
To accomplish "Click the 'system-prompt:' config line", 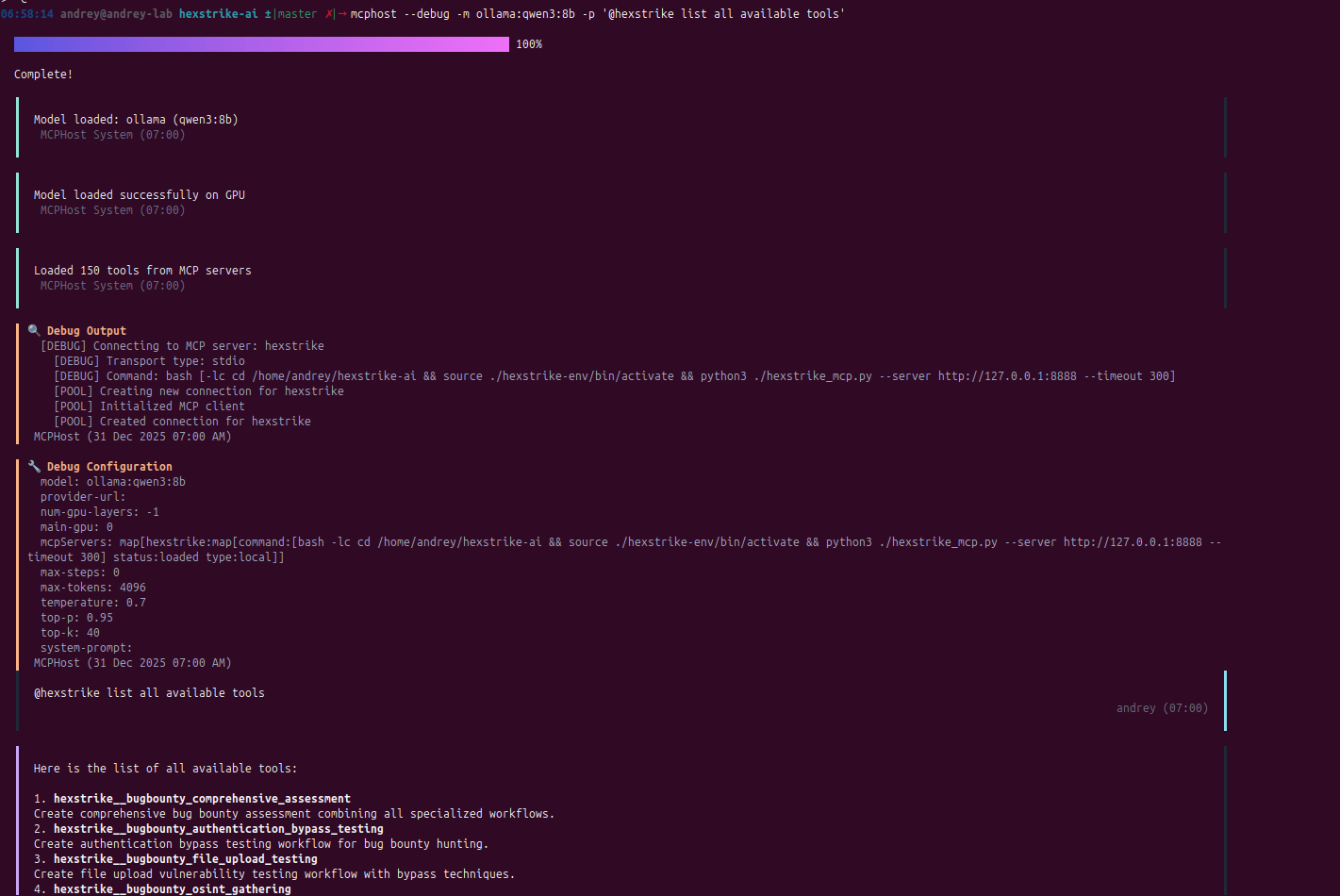I will pyautogui.click(x=87, y=648).
